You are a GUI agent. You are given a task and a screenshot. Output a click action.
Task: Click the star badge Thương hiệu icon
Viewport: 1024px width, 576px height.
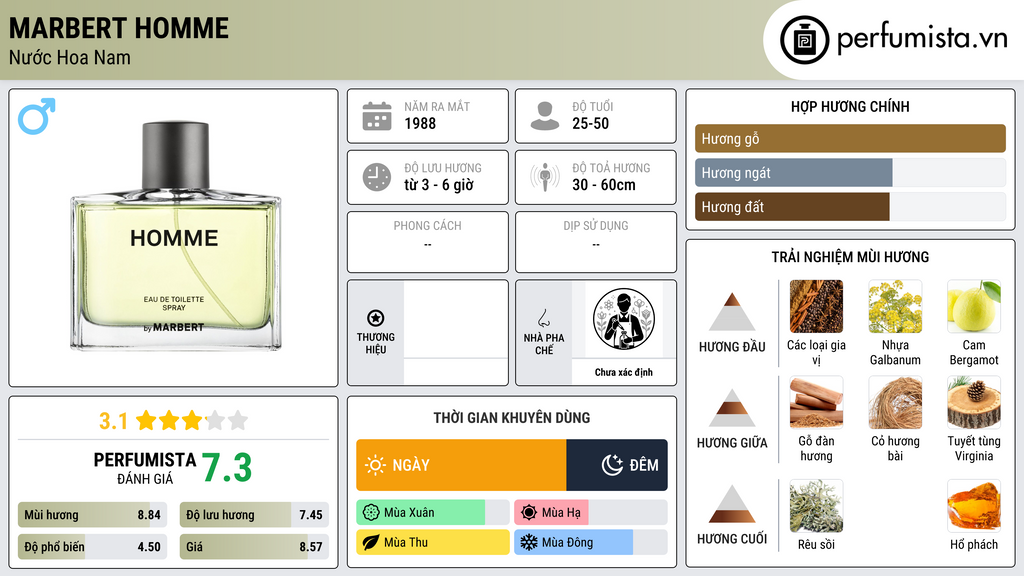coord(376,318)
